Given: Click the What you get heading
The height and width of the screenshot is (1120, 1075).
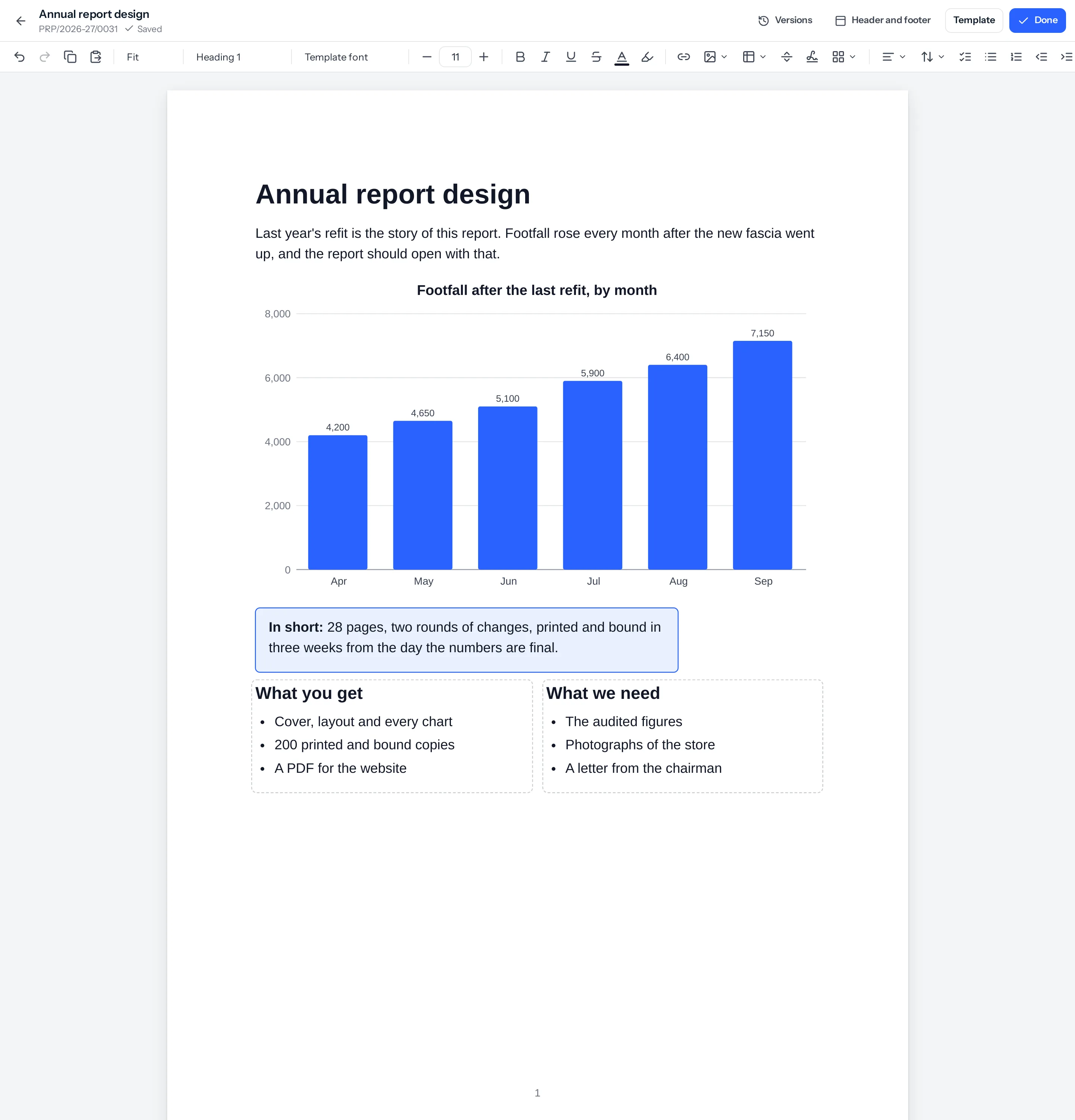Looking at the screenshot, I should (309, 693).
